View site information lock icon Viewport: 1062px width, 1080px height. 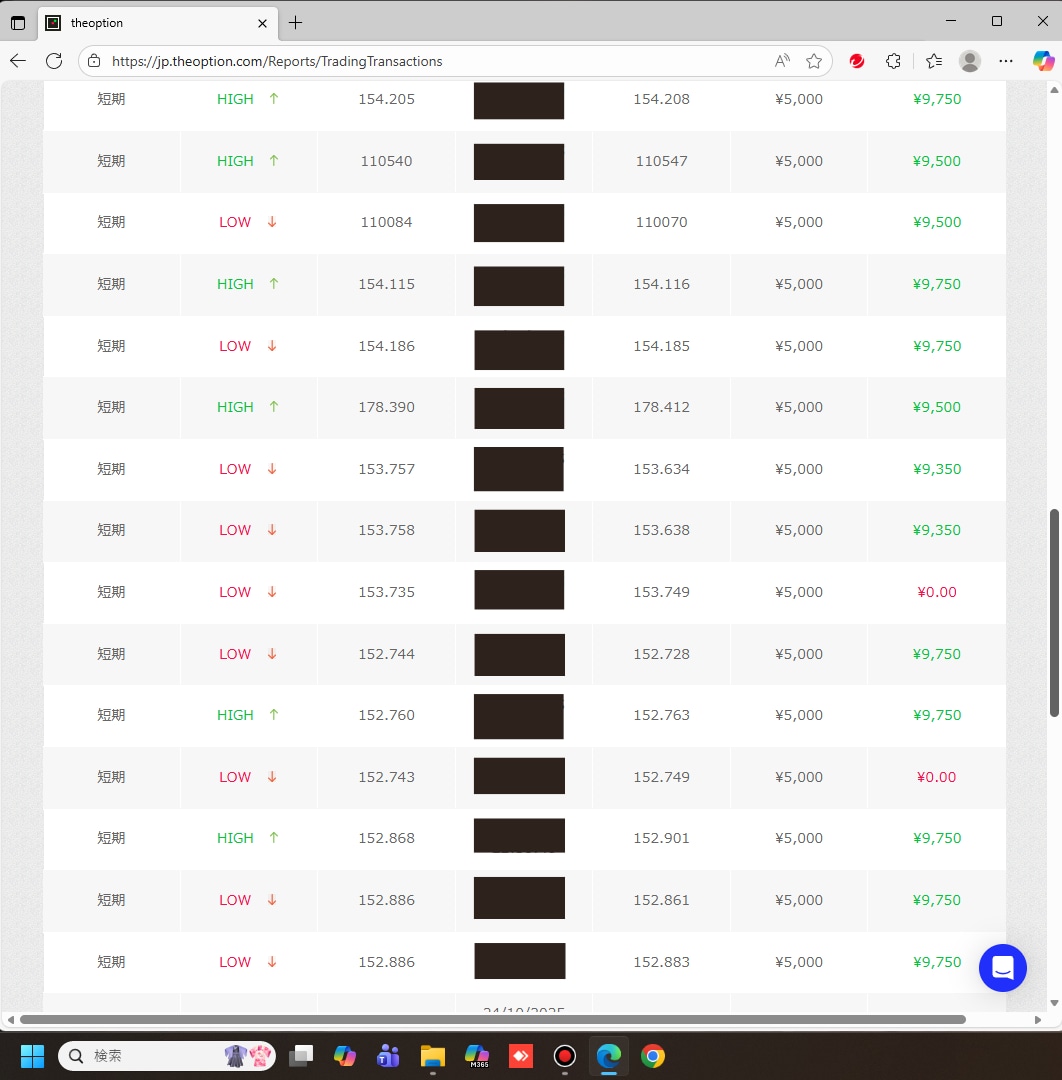[x=94, y=61]
